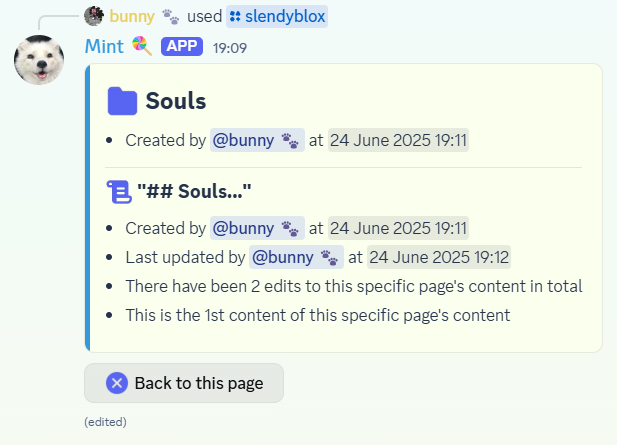Image resolution: width=617 pixels, height=445 pixels.
Task: Click the slash command icon beside slendyblox
Action: (x=235, y=17)
